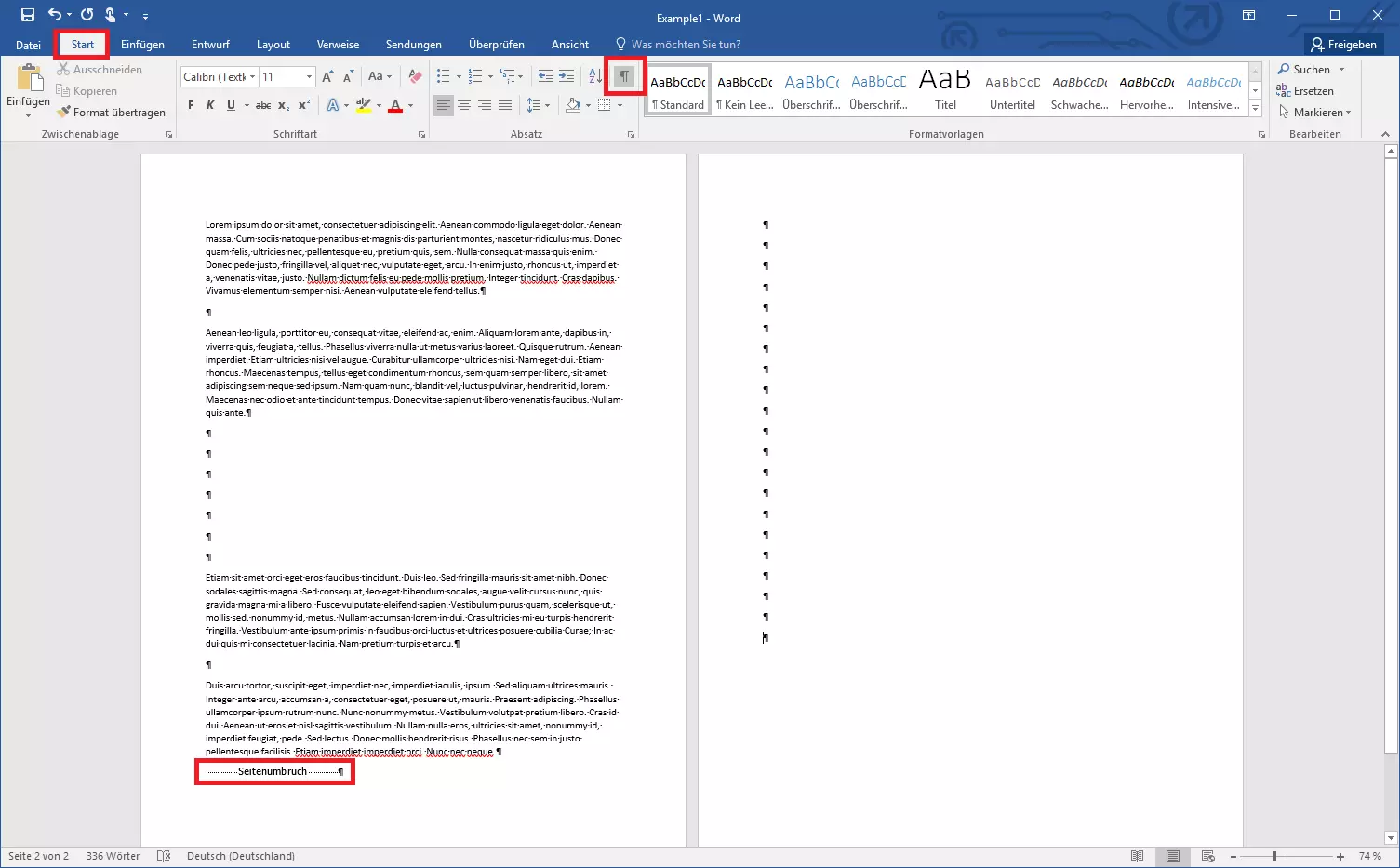Click the vertical scrollbar down arrow

click(x=1391, y=837)
